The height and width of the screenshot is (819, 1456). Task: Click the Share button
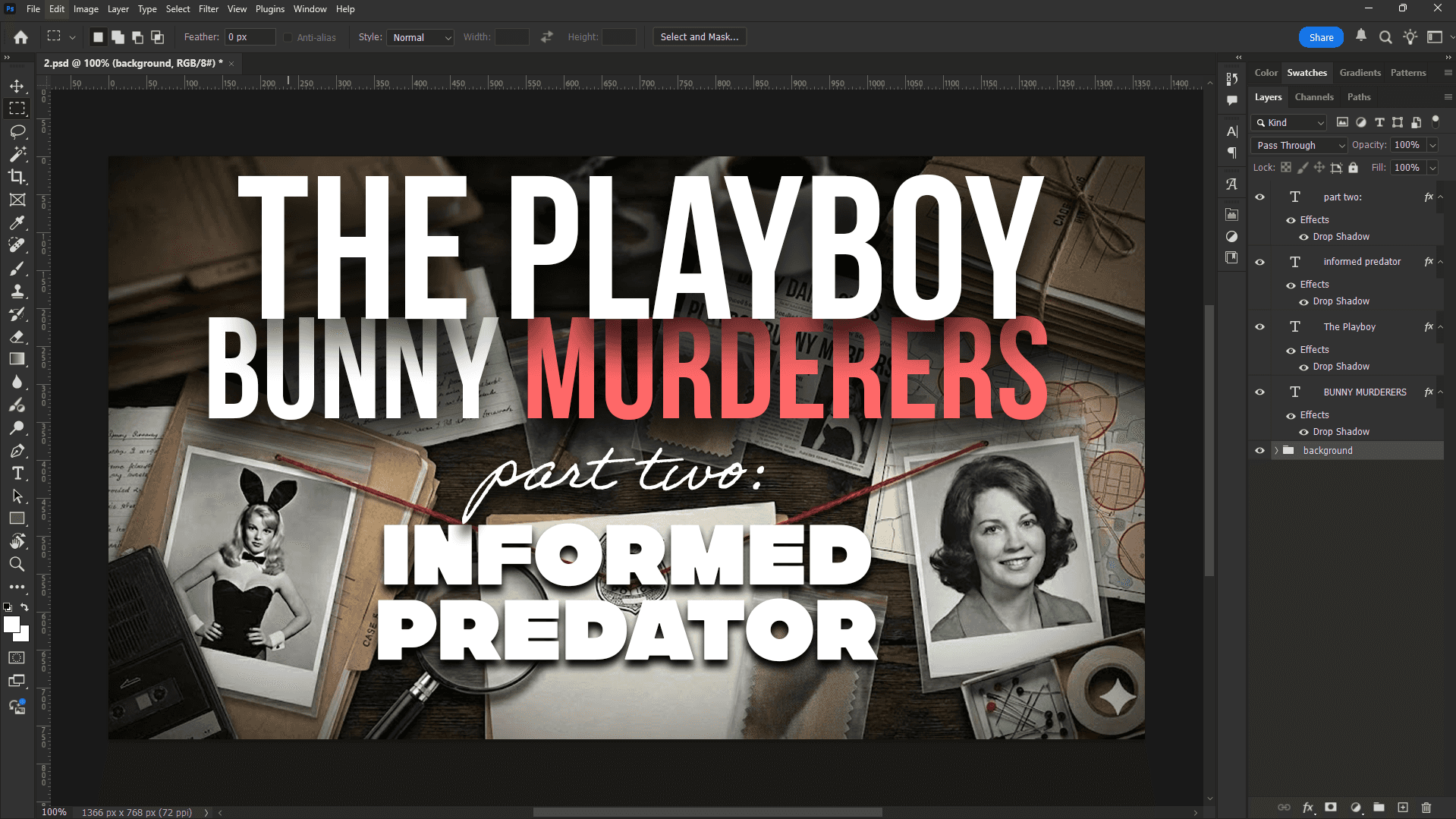1321,37
